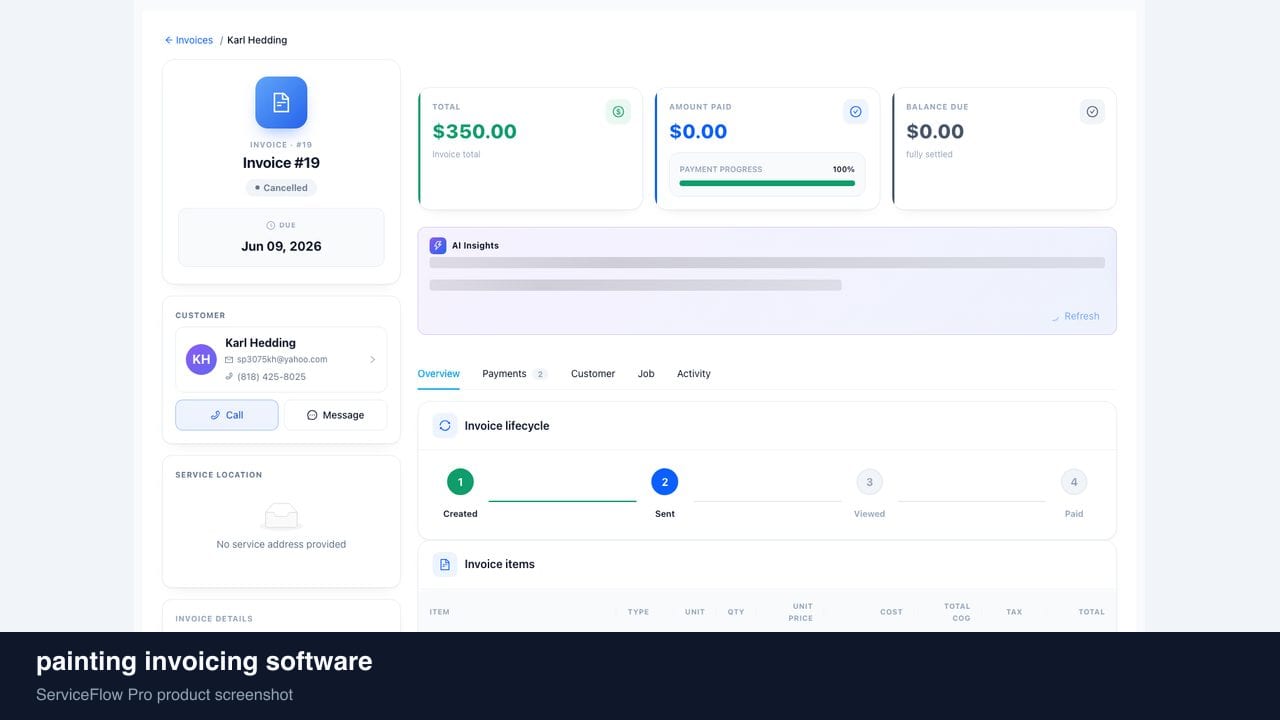Click the empty inbox icon in Service Location
The width and height of the screenshot is (1280, 720).
(x=281, y=516)
